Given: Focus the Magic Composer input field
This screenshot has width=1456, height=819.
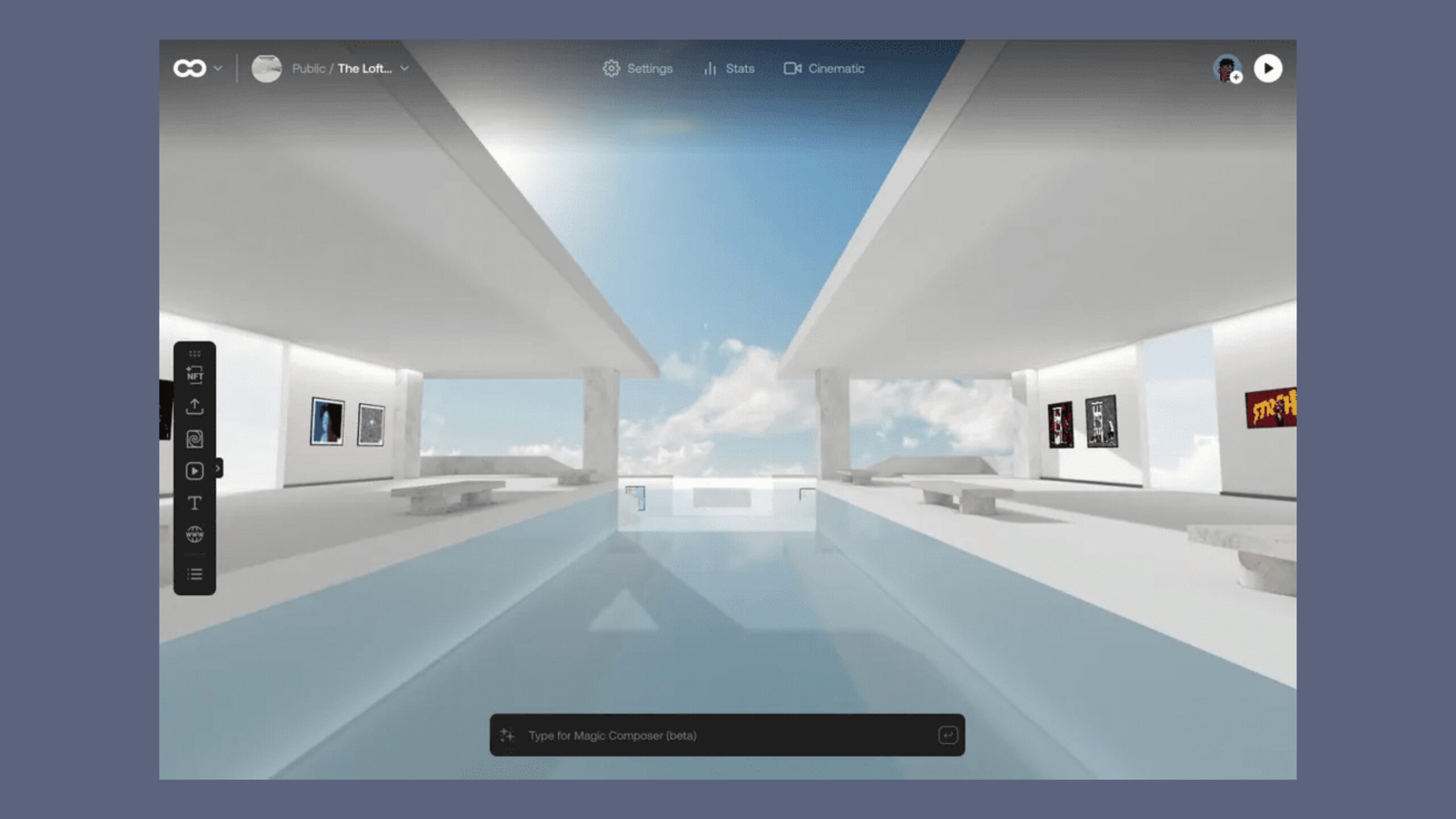Looking at the screenshot, I should [x=727, y=735].
